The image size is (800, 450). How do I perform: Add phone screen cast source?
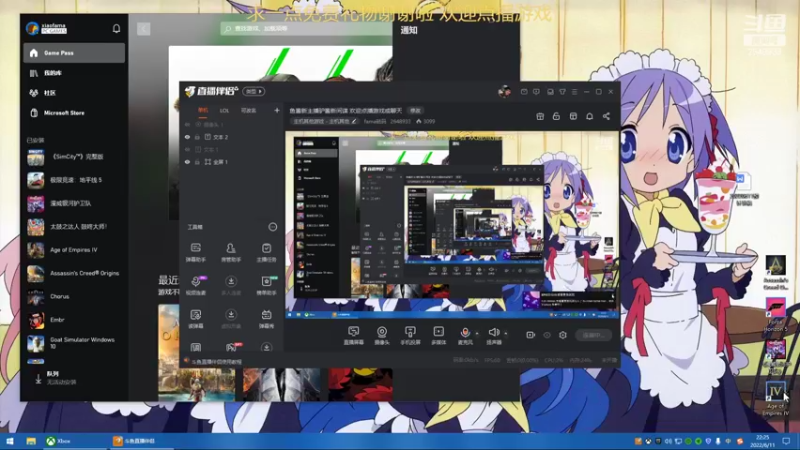[x=410, y=336]
